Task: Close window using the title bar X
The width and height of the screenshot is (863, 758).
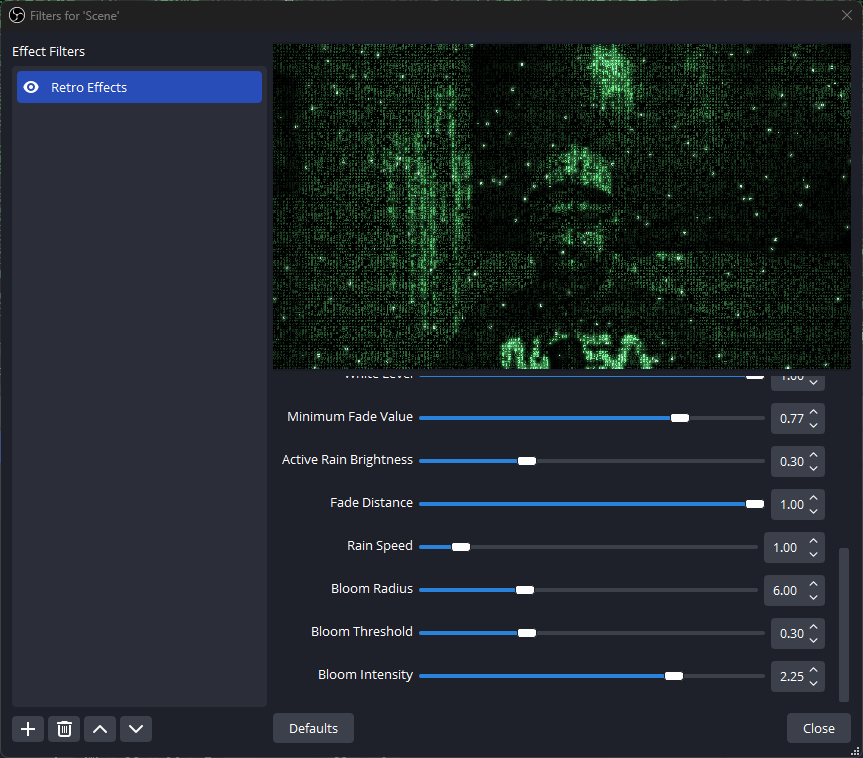Action: pos(847,15)
